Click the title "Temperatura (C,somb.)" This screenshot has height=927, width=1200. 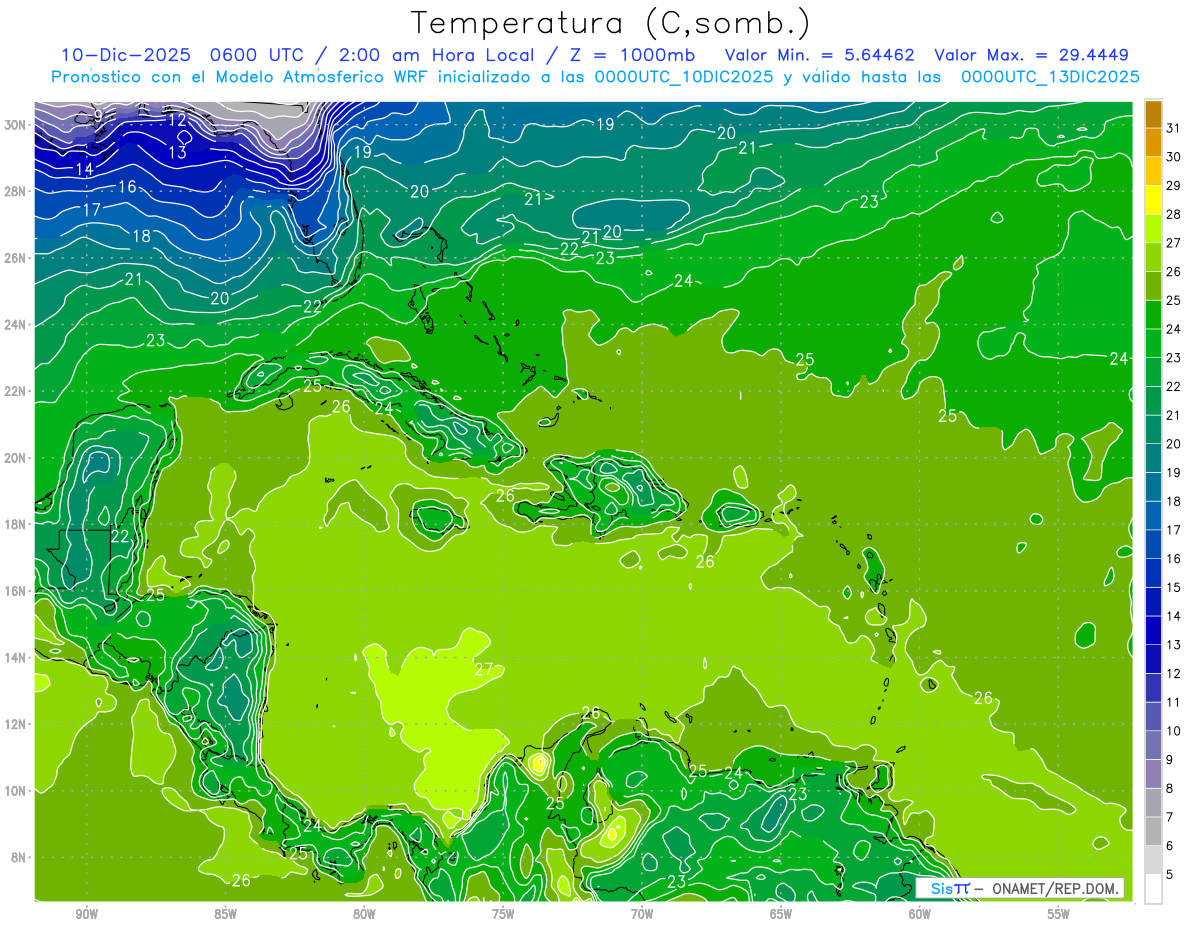pos(611,23)
